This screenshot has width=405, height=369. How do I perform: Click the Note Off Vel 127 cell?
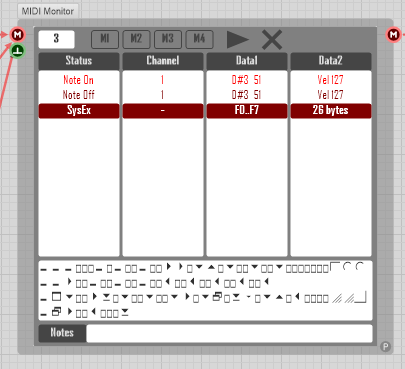[x=331, y=95]
